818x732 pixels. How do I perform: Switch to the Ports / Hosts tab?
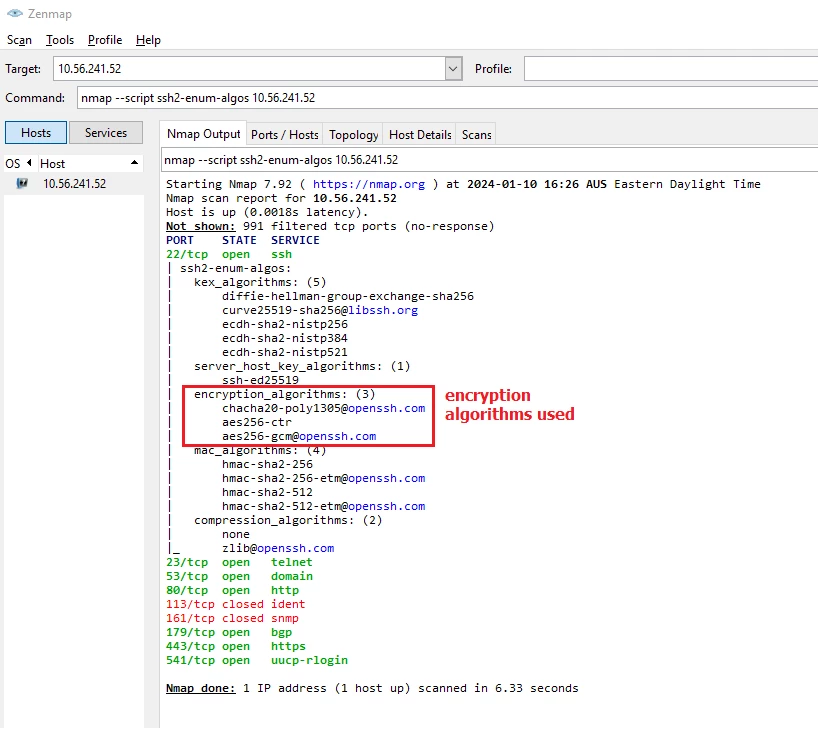point(284,135)
